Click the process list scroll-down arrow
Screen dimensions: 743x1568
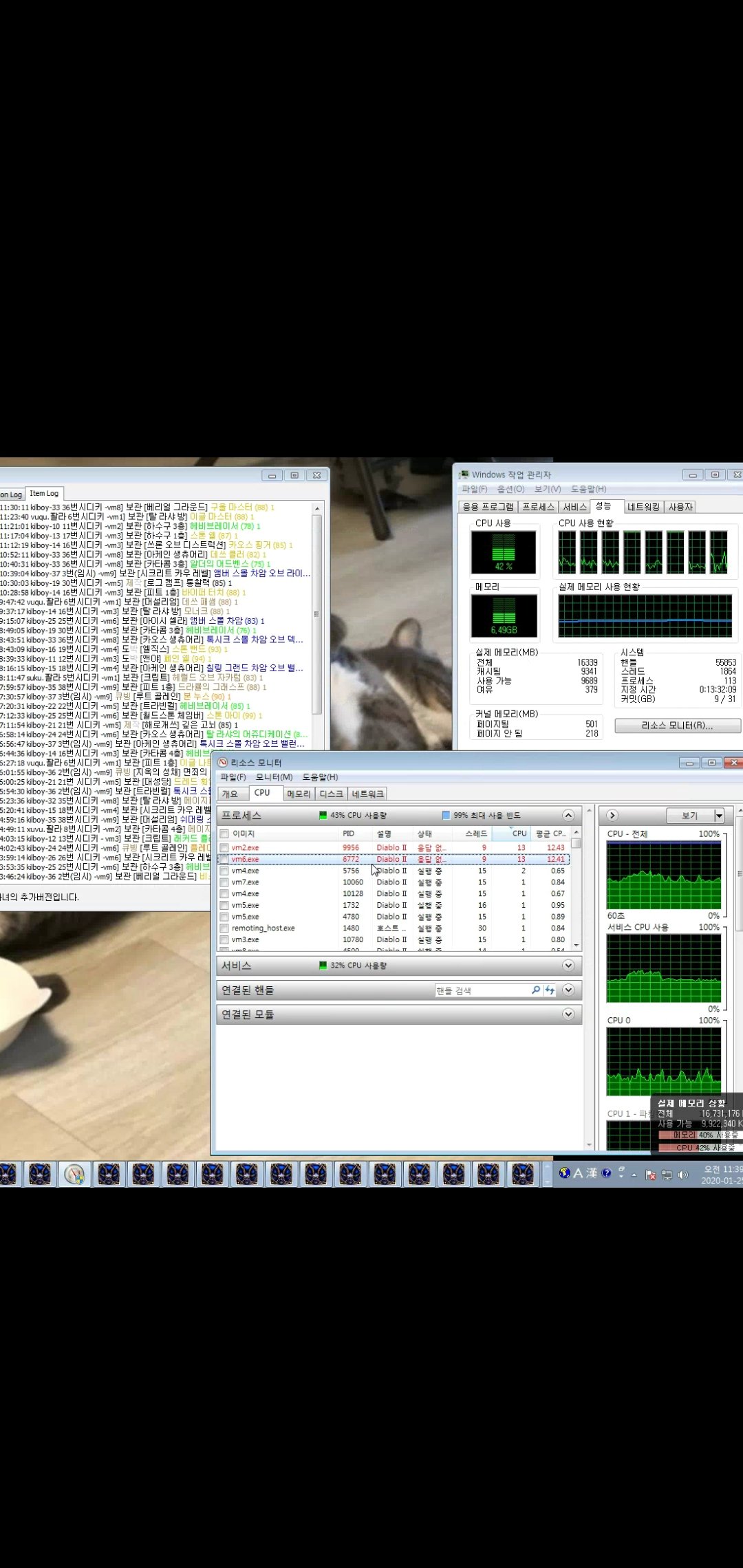pos(576,946)
